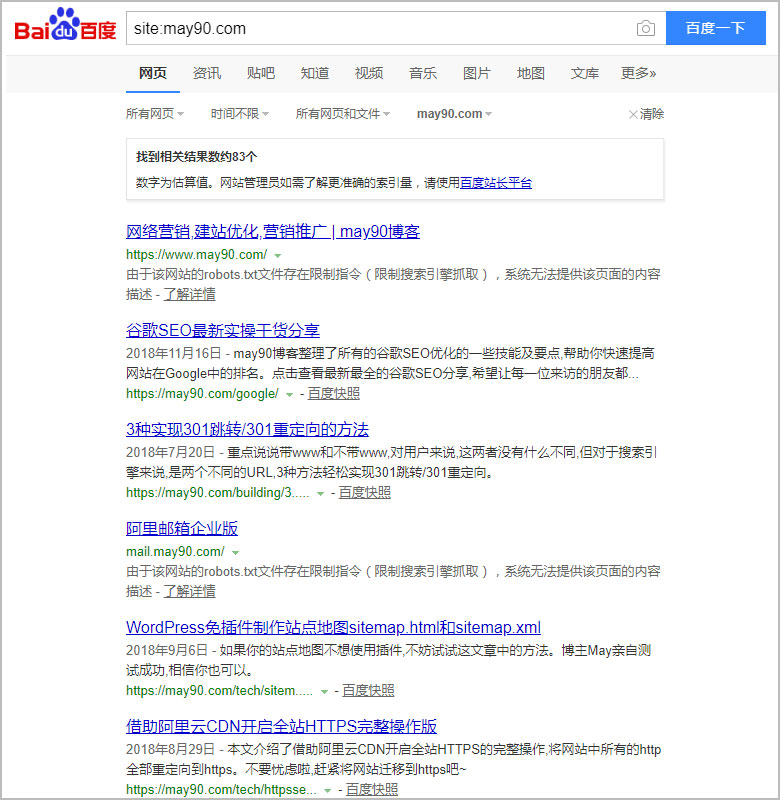The width and height of the screenshot is (780, 800).
Task: Open 百度快照 for the 阿里云CDN HTTPS result
Action: pyautogui.click(x=372, y=790)
